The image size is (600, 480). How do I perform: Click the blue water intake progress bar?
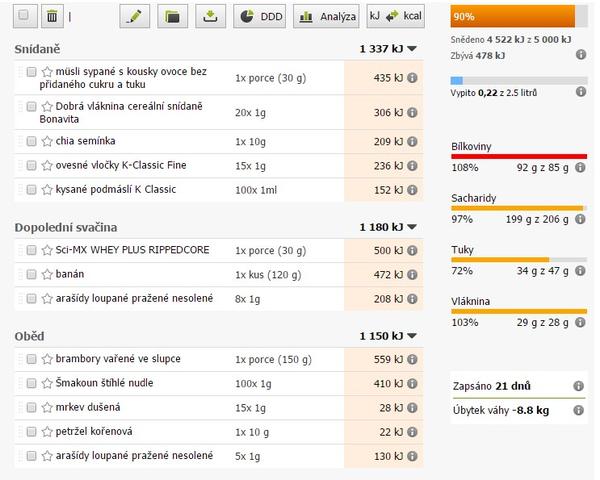tap(513, 79)
